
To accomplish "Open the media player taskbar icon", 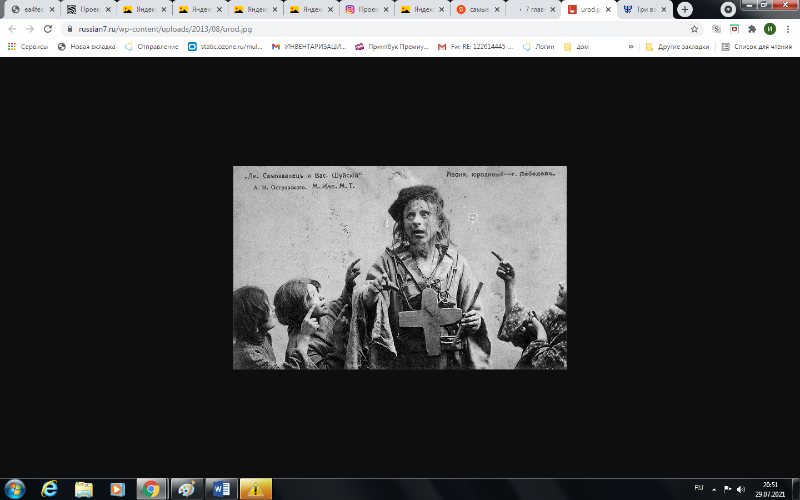I will coord(117,489).
